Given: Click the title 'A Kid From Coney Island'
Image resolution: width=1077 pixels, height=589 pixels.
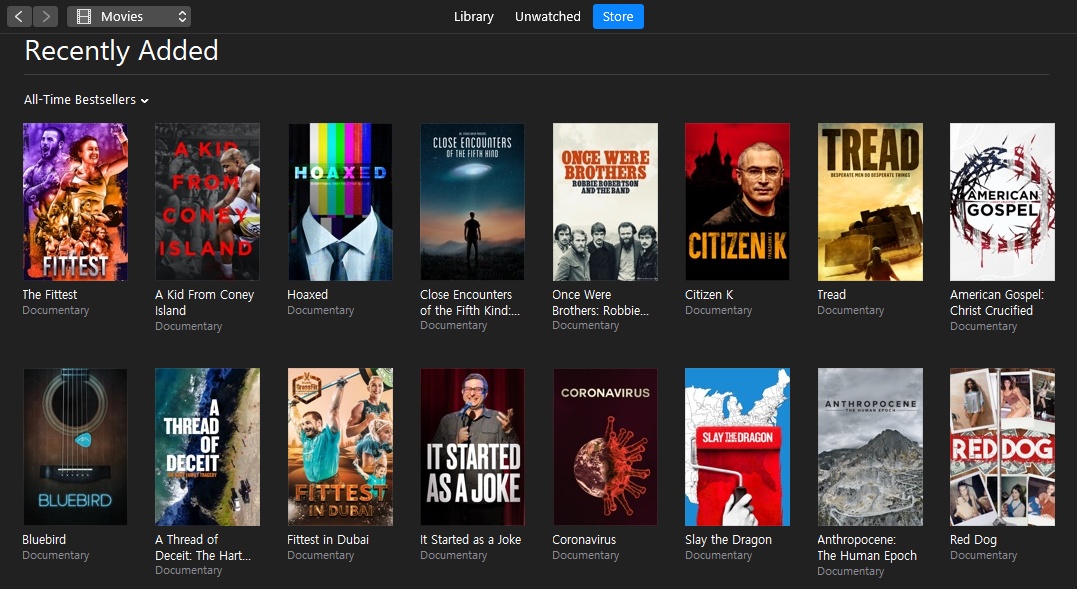Looking at the screenshot, I should click(x=205, y=302).
